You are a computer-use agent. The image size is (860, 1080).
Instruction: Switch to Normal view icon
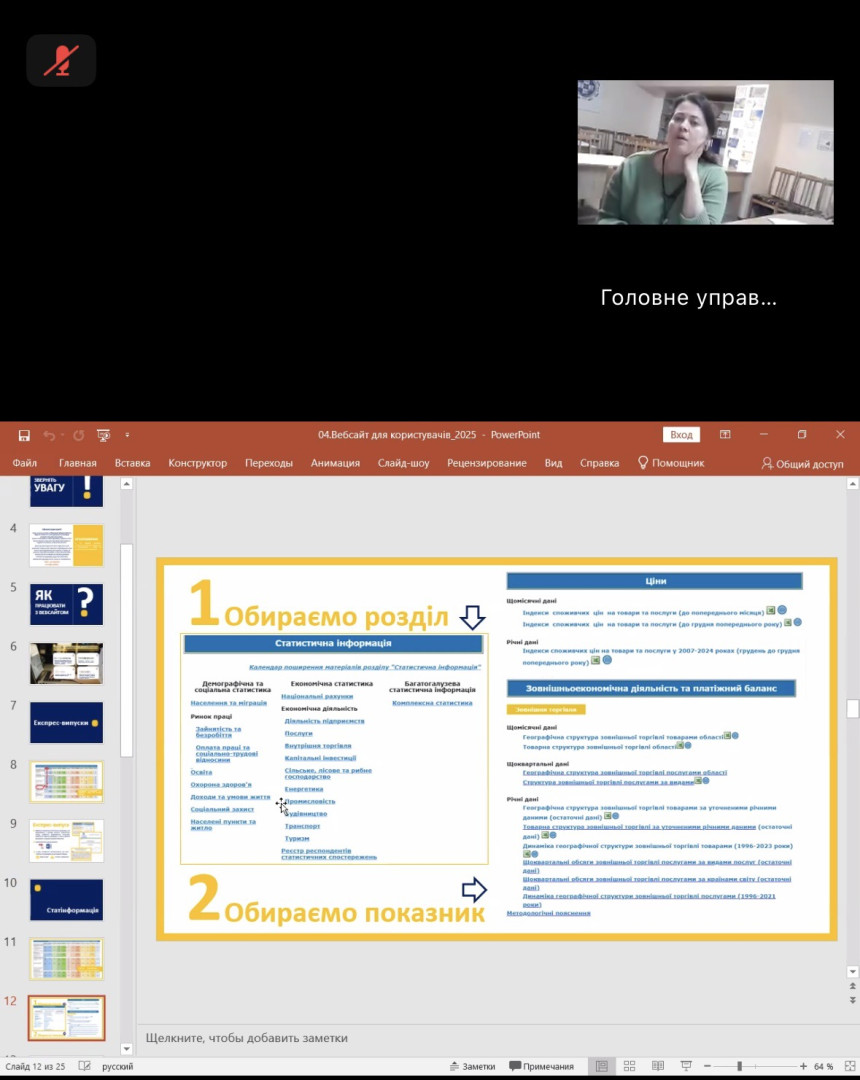tap(602, 1066)
